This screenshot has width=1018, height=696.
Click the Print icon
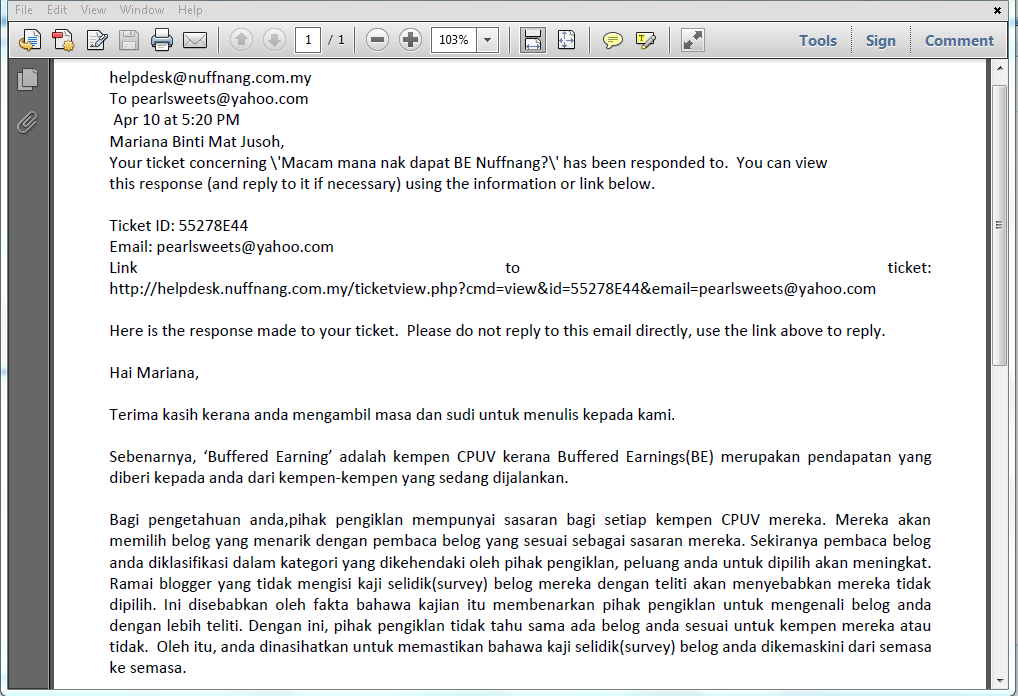coord(162,40)
